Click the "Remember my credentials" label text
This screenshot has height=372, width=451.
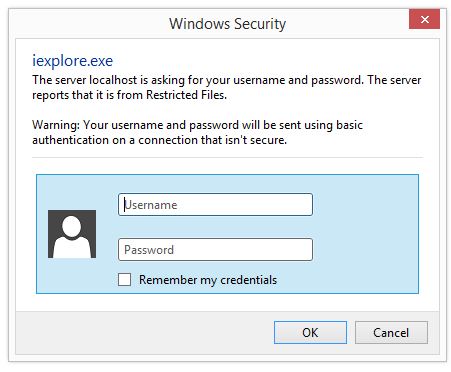208,280
